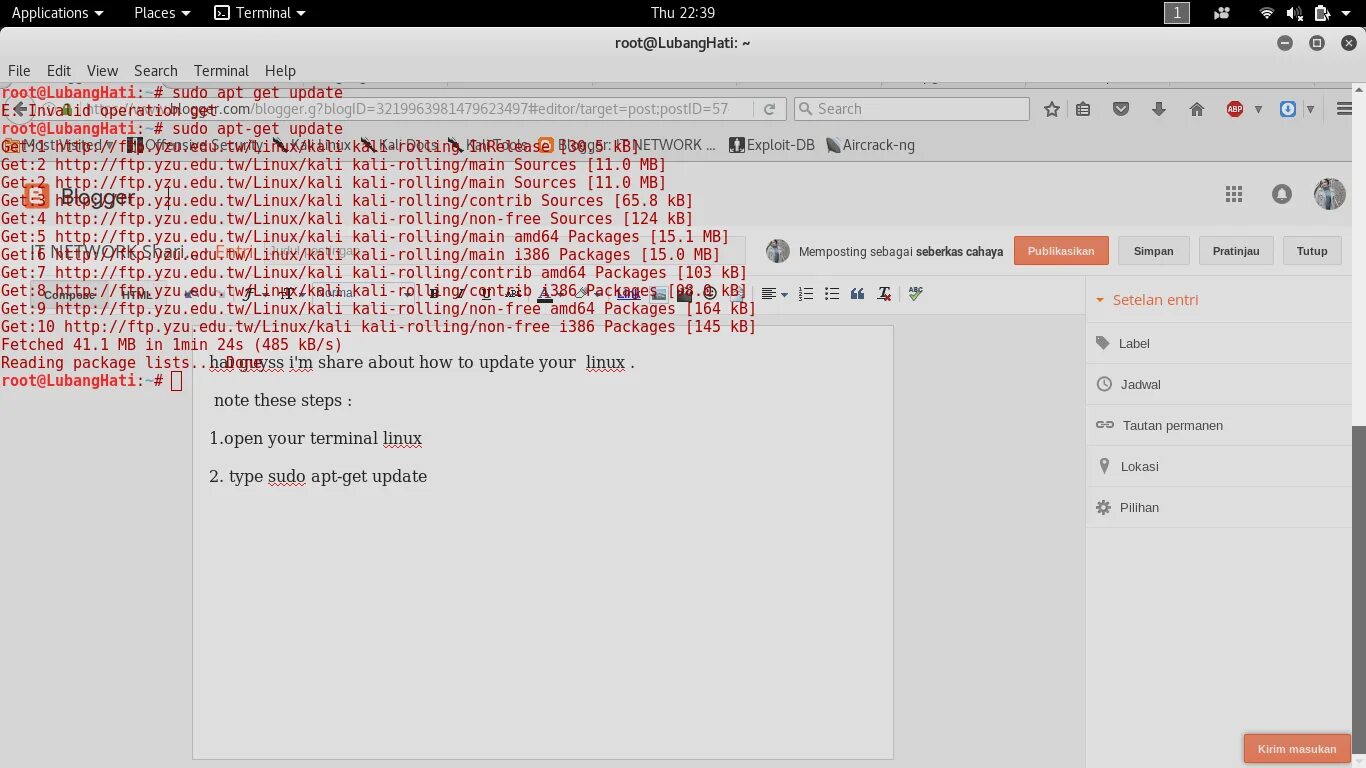The image size is (1366, 768).
Task: Save page to Pocket
Action: click(x=1121, y=109)
